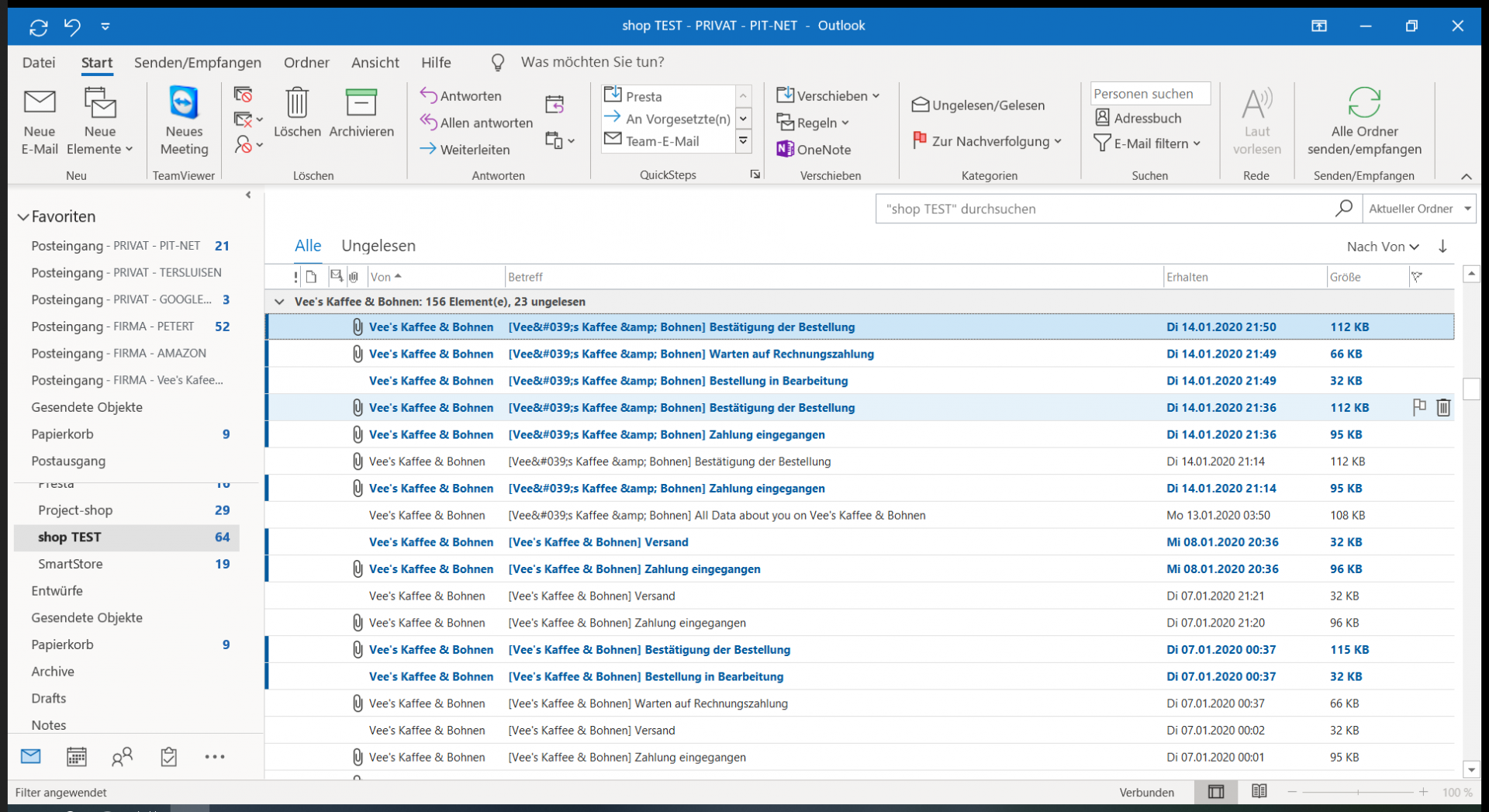The height and width of the screenshot is (812, 1489).
Task: Switch to the Ungelesen filter tab
Action: (x=378, y=246)
